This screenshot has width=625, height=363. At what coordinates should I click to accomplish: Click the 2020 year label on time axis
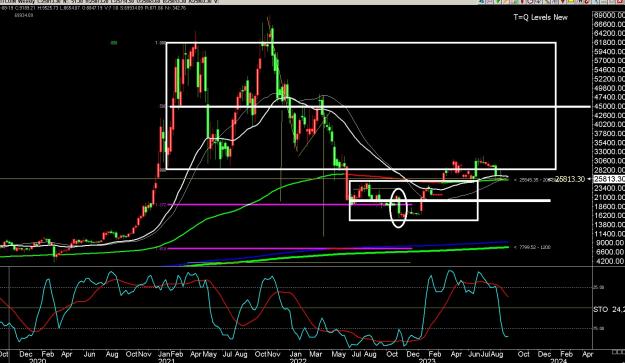tap(38, 361)
